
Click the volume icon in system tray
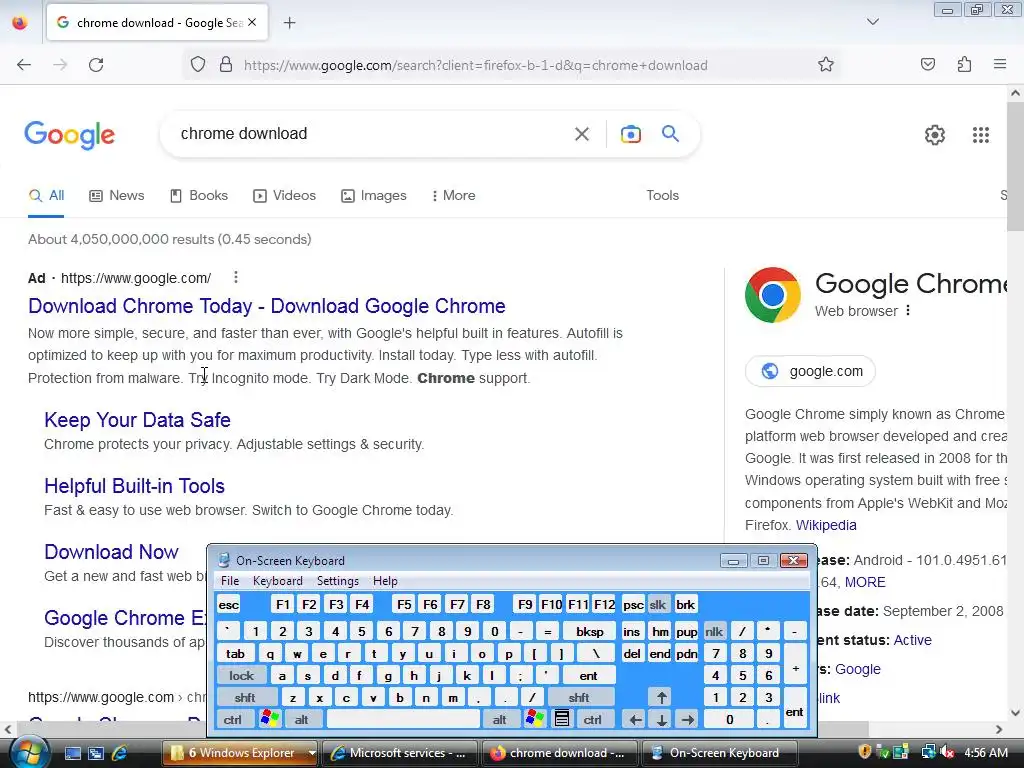[947, 752]
